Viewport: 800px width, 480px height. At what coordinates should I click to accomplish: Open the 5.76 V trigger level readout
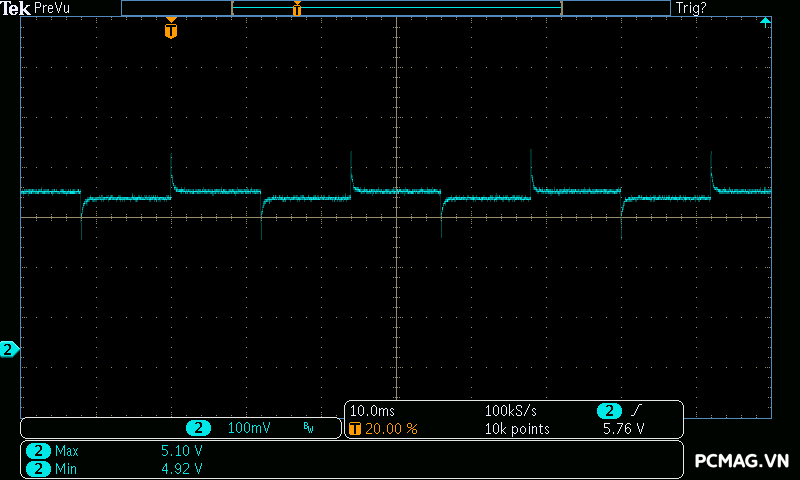click(x=623, y=428)
